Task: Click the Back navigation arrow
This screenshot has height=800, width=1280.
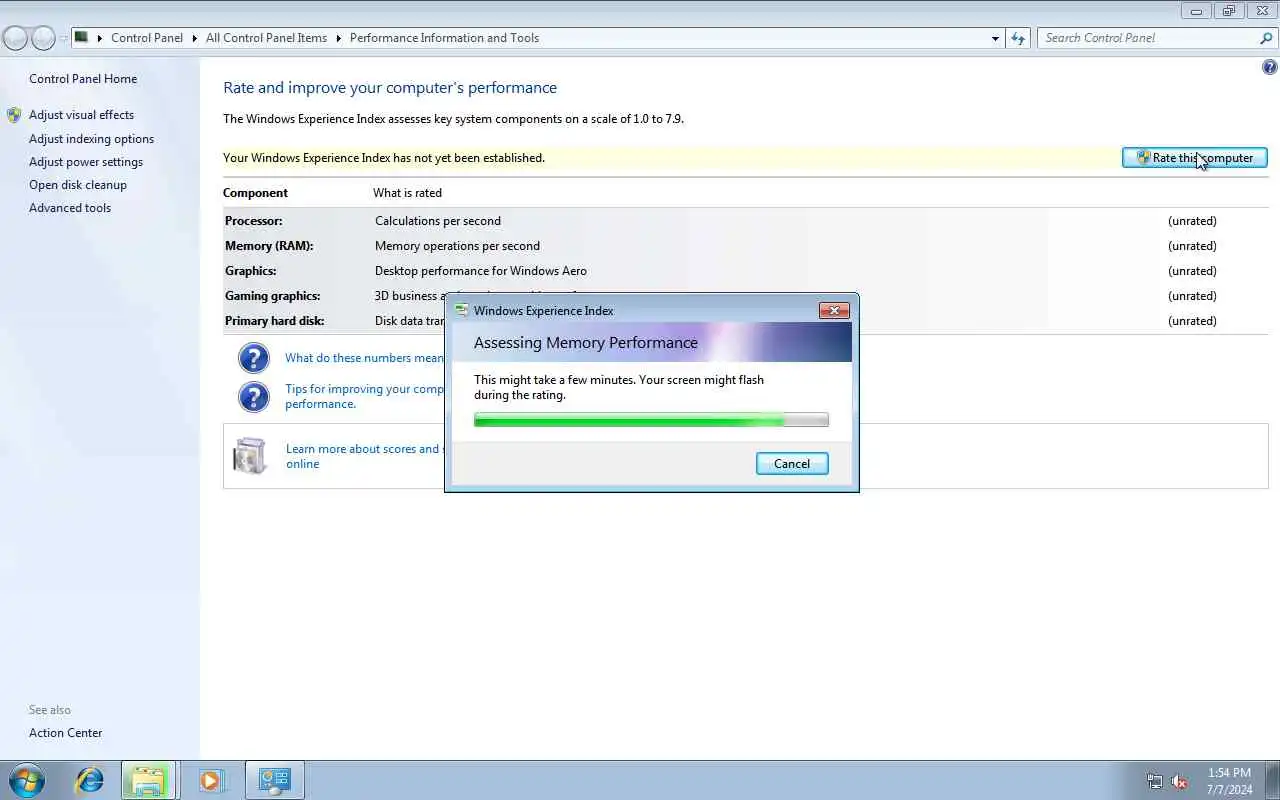Action: 15,38
